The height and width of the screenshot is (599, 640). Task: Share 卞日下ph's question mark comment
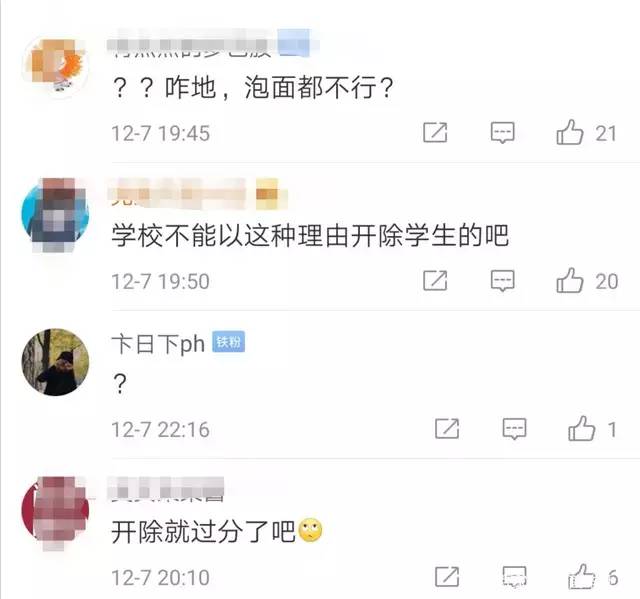(447, 429)
